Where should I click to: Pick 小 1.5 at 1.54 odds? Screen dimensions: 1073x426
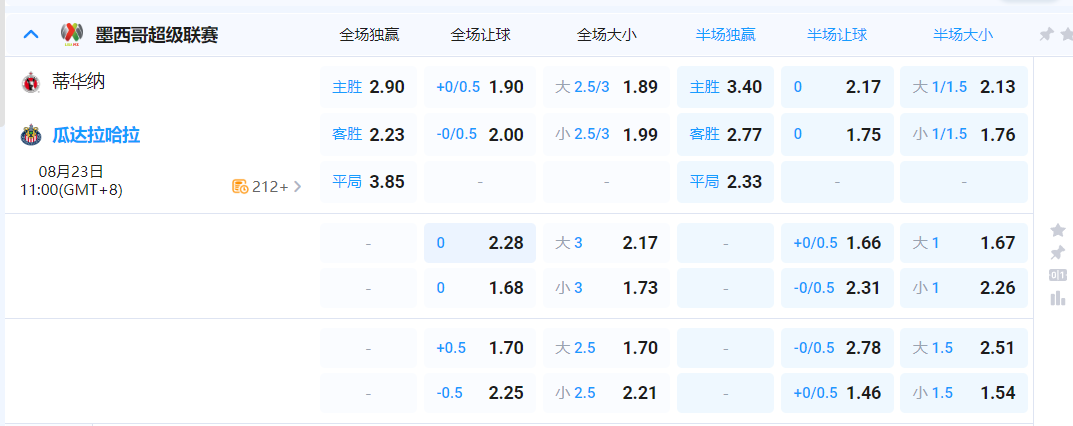click(963, 393)
